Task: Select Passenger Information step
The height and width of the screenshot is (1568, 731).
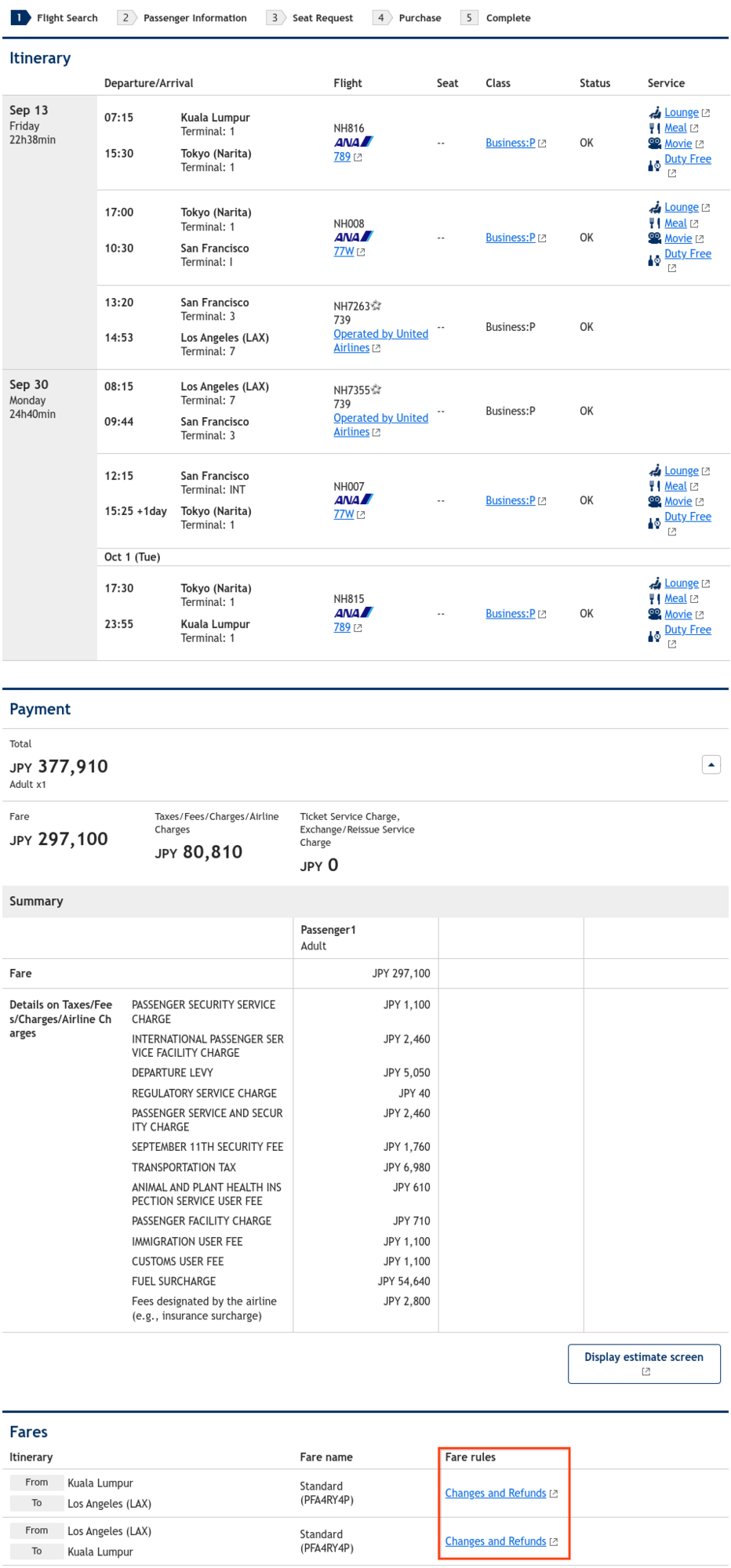Action: 183,18
